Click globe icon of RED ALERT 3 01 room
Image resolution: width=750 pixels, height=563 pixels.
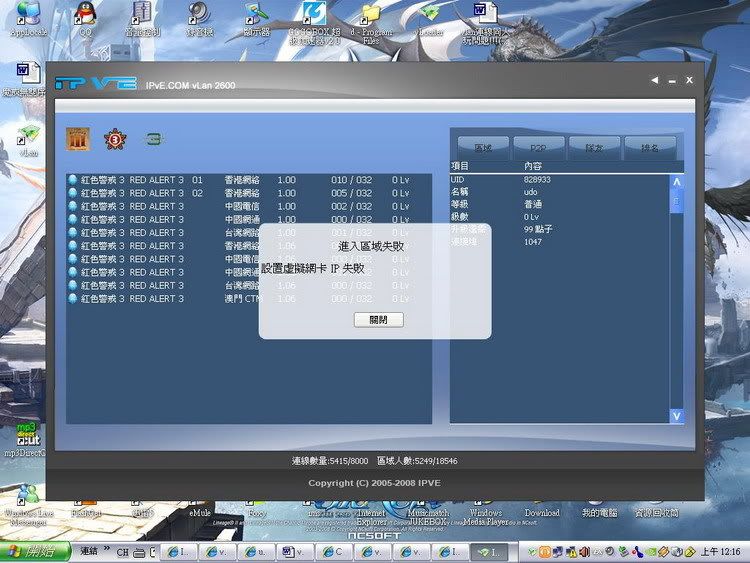pyautogui.click(x=73, y=180)
